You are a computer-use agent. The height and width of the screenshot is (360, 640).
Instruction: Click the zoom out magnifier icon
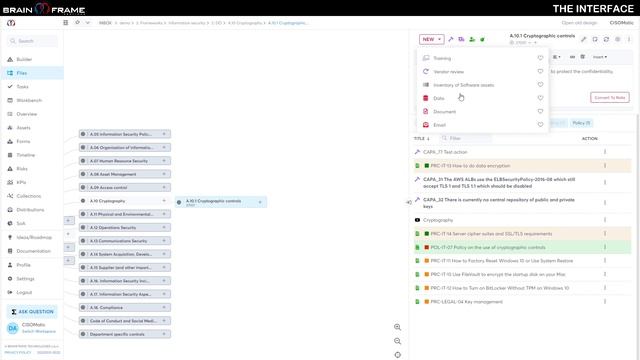398,341
